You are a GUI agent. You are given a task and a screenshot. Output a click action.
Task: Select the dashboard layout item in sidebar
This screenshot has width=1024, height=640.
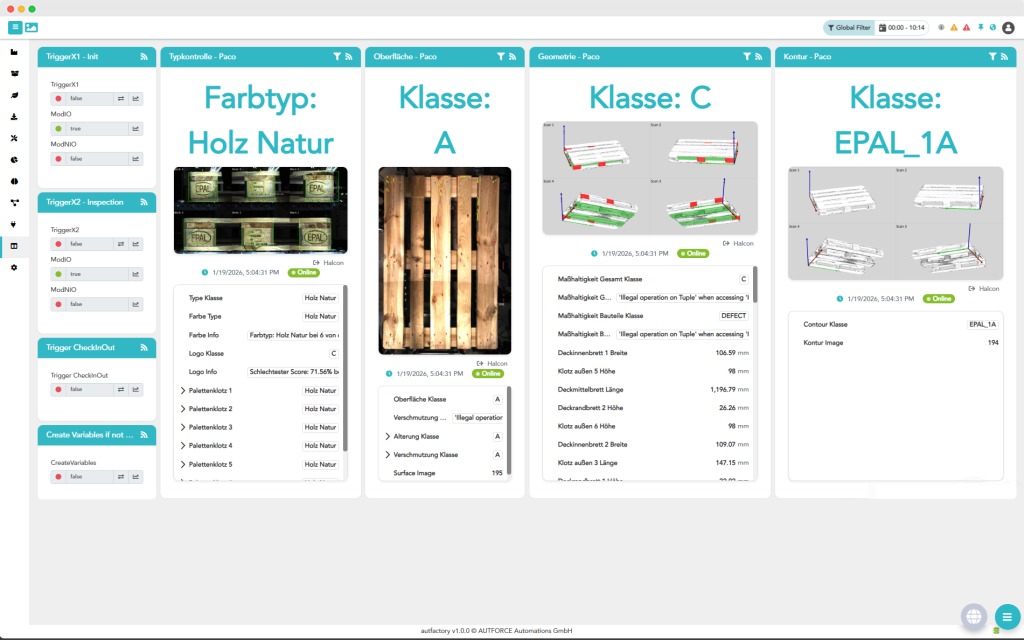tap(14, 246)
